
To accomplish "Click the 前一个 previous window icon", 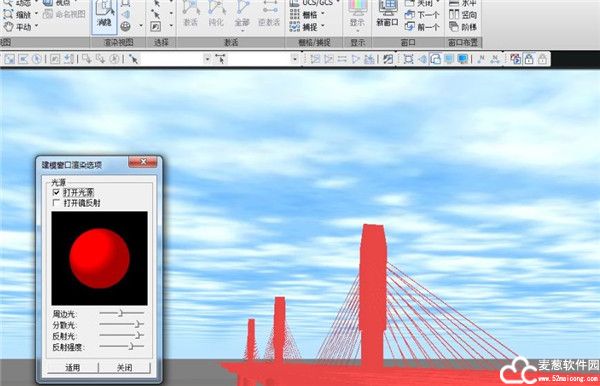I will (x=410, y=27).
